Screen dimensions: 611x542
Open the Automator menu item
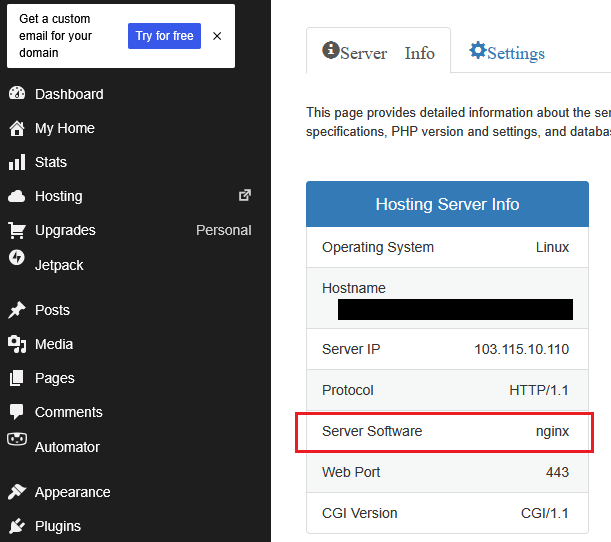point(67,447)
